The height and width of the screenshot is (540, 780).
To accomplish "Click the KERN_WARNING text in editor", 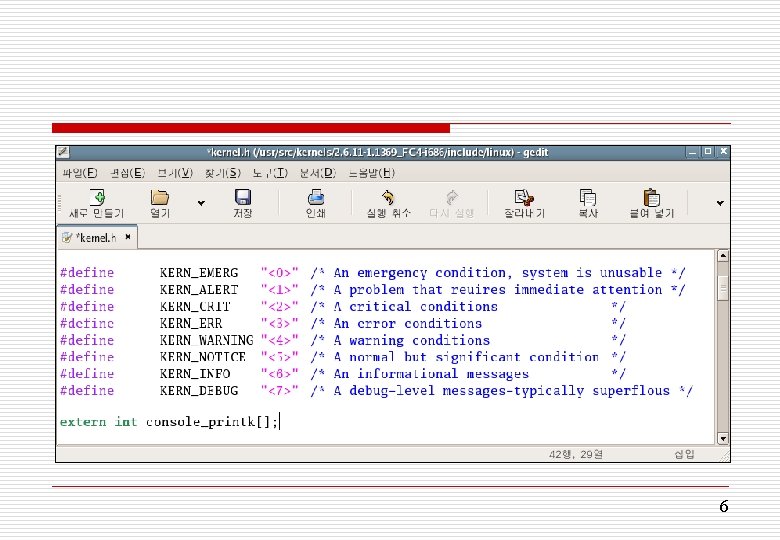I will click(x=206, y=341).
